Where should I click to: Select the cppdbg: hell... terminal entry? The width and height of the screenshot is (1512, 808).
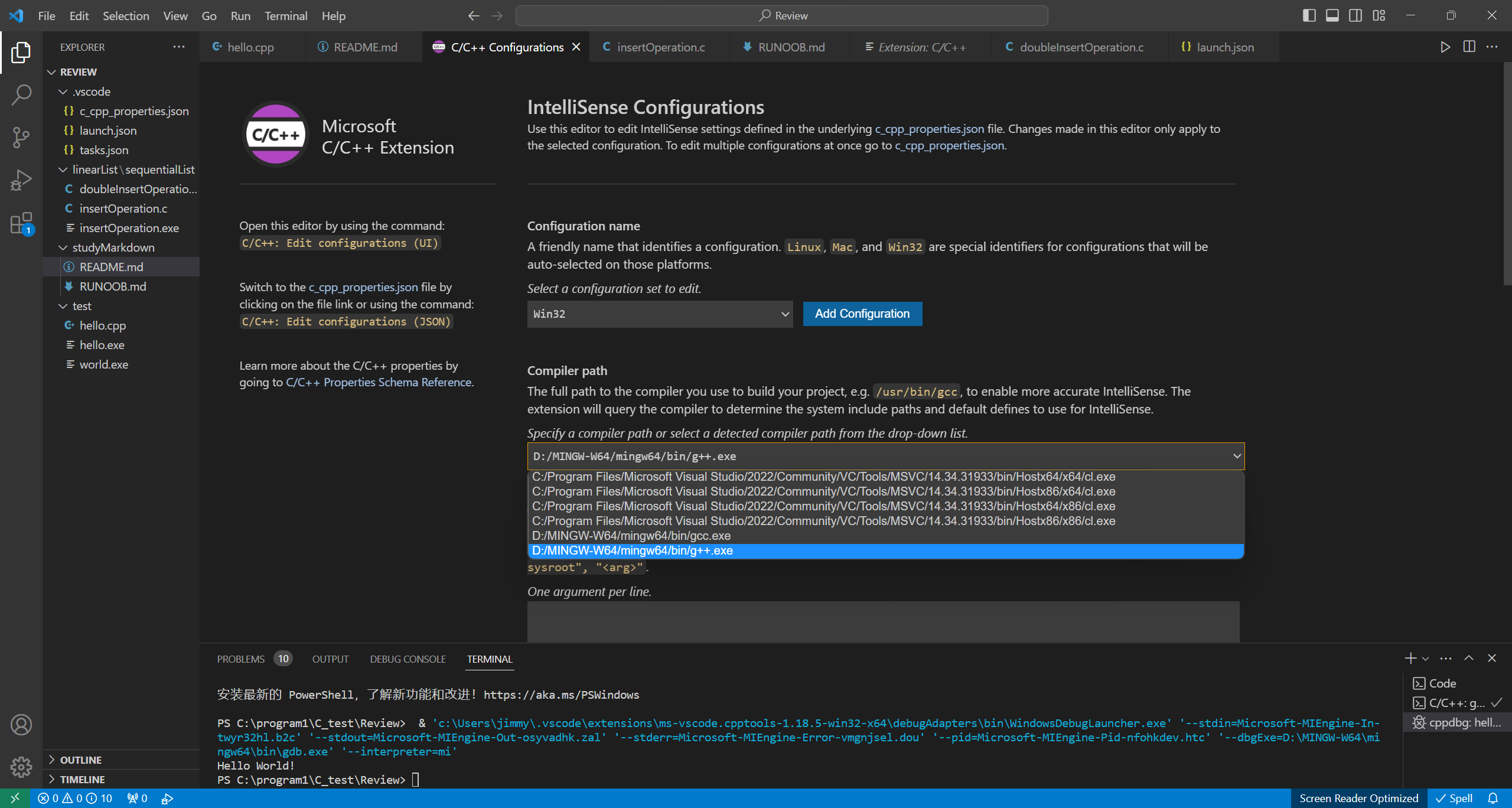(x=1456, y=722)
